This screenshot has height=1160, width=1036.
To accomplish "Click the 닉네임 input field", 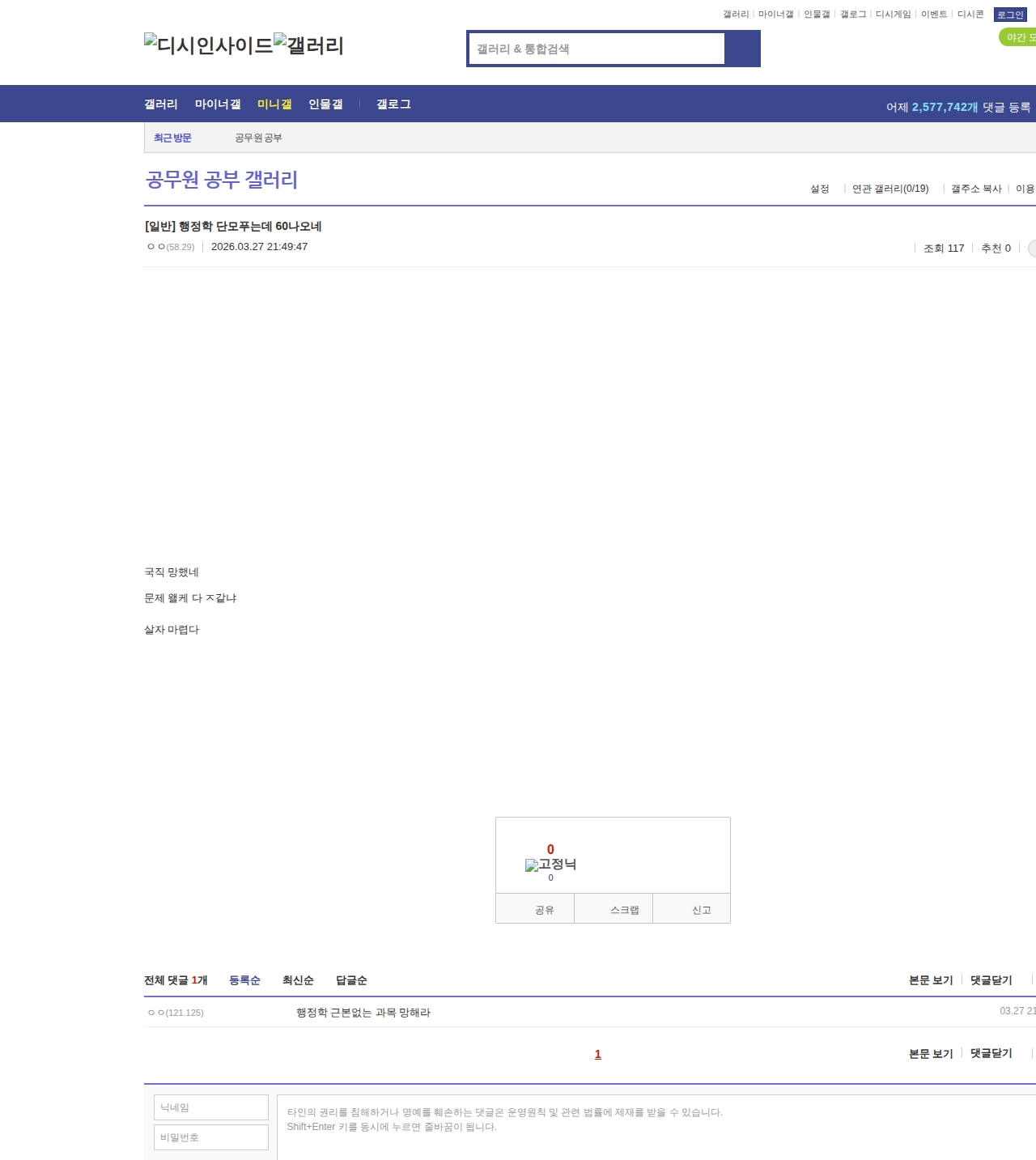I will coord(211,1107).
